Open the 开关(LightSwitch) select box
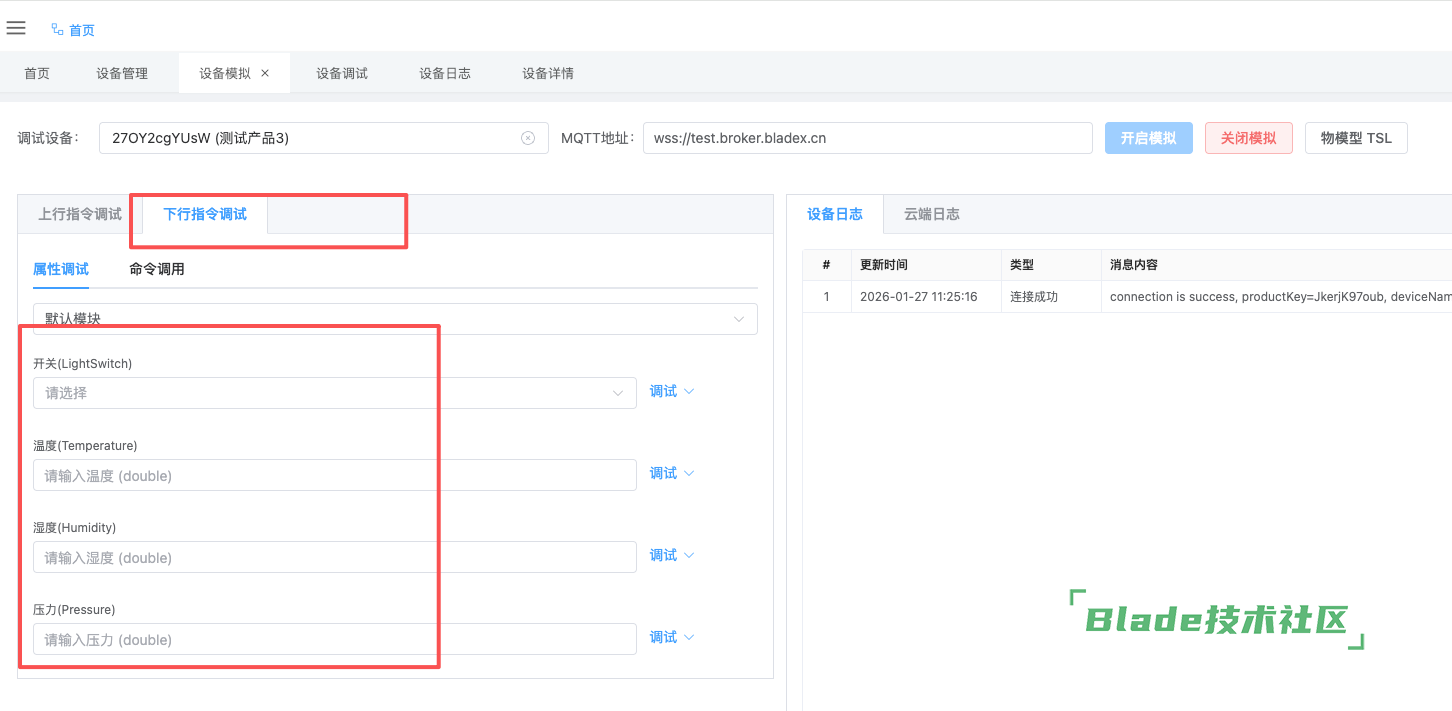This screenshot has width=1452, height=711. pos(334,393)
